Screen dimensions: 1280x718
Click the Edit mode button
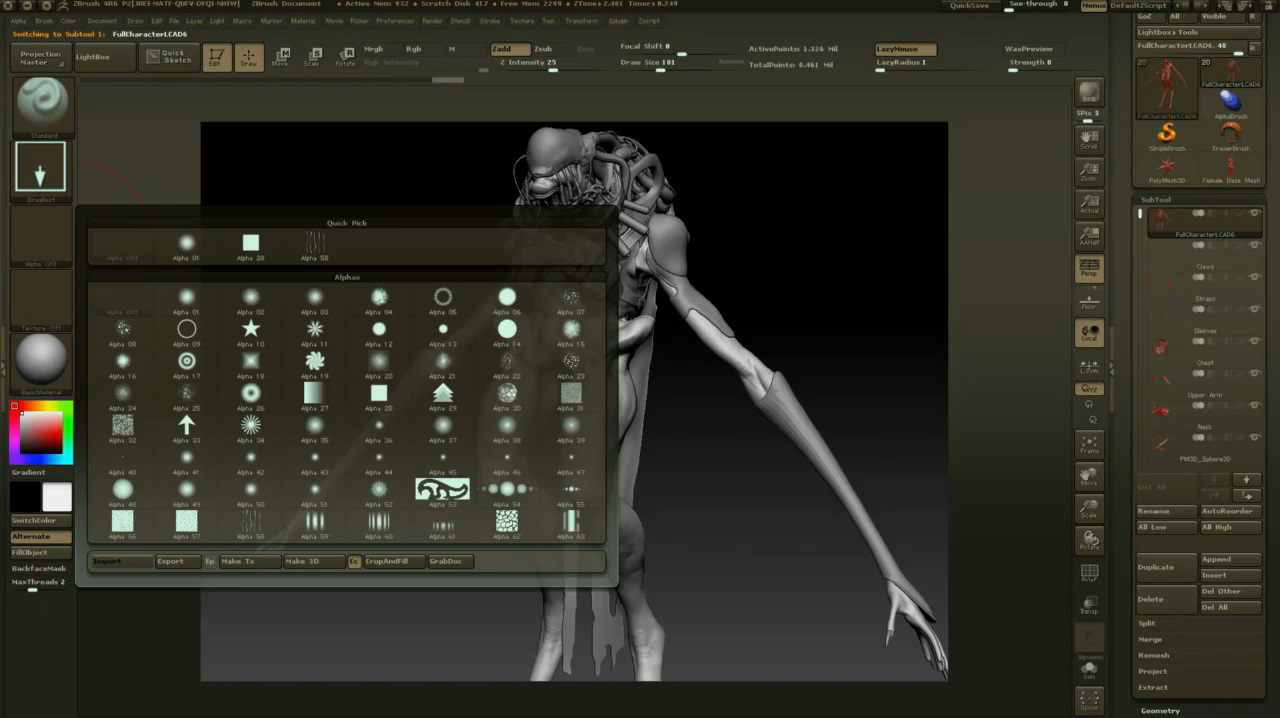tap(217, 58)
